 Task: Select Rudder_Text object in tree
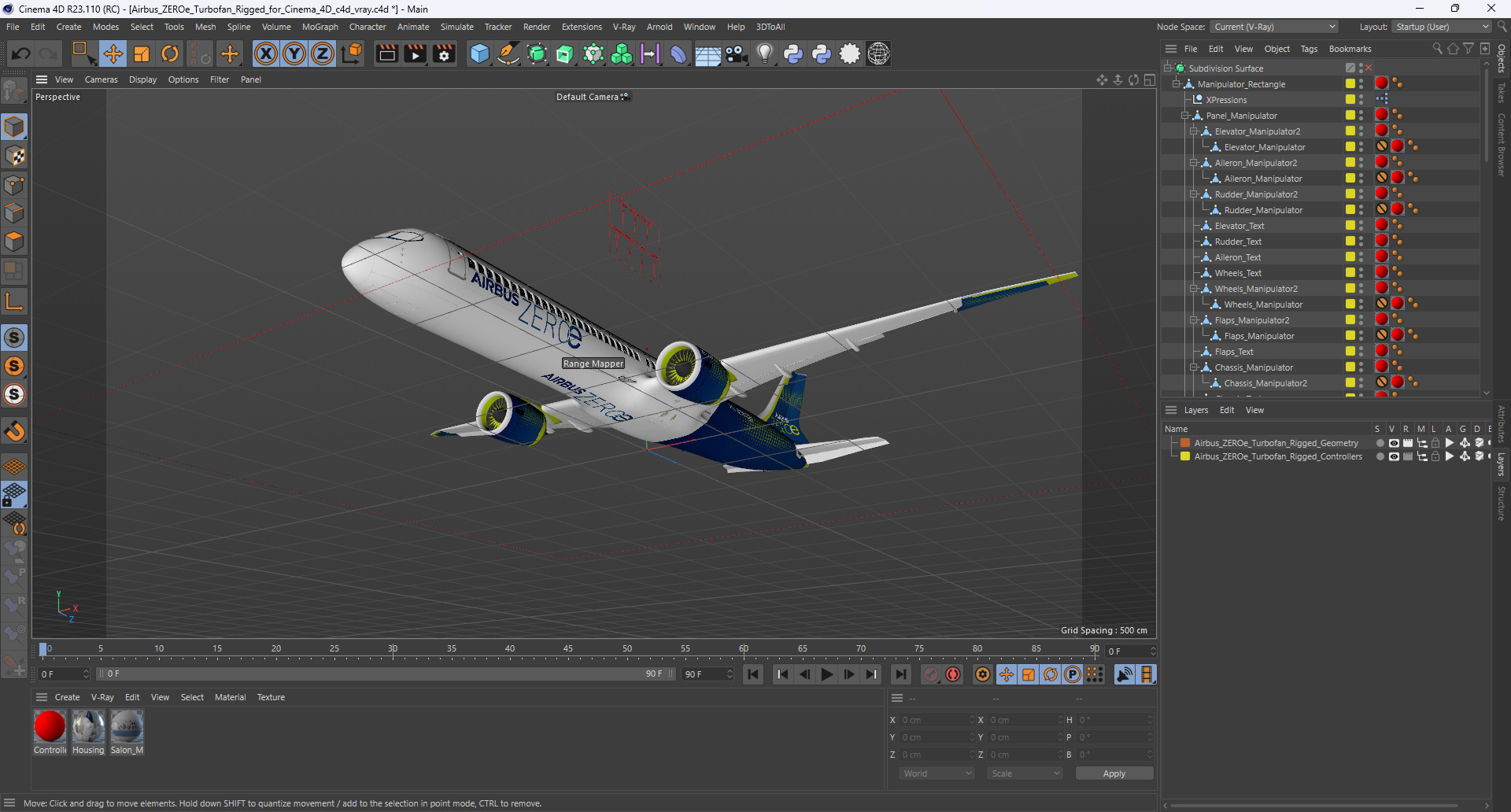[x=1238, y=242]
